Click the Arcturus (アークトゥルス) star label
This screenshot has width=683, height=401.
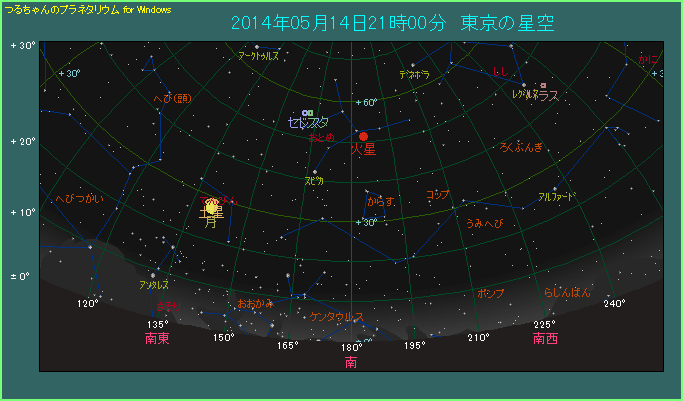click(x=258, y=57)
